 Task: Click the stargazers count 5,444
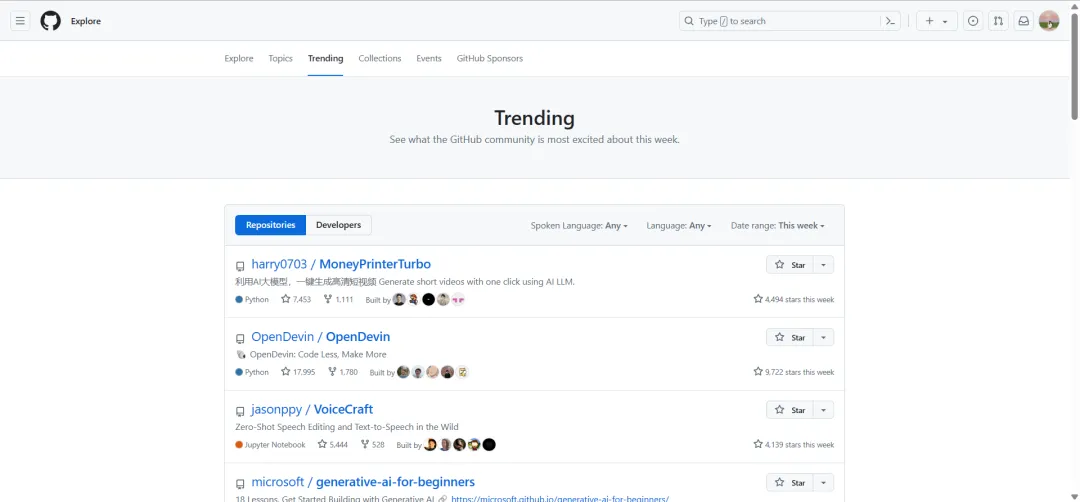(x=333, y=445)
